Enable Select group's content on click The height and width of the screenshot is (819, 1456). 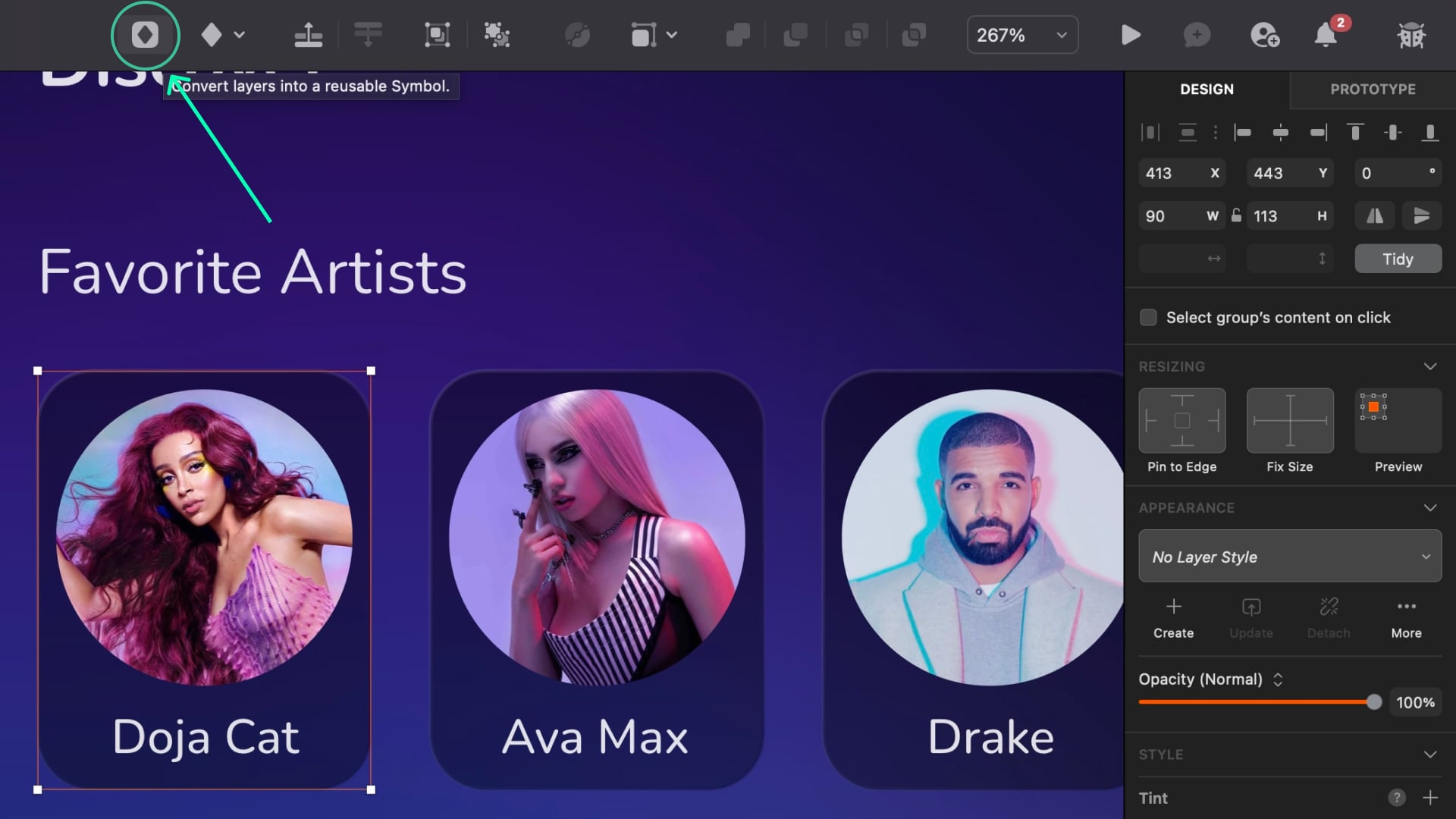click(1148, 317)
